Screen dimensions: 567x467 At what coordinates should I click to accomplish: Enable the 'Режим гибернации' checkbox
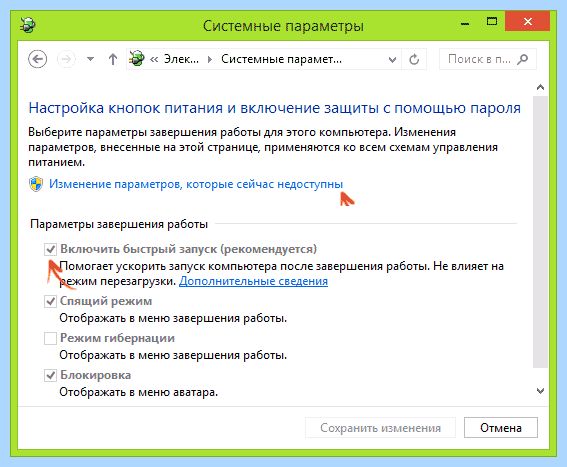pyautogui.click(x=50, y=338)
